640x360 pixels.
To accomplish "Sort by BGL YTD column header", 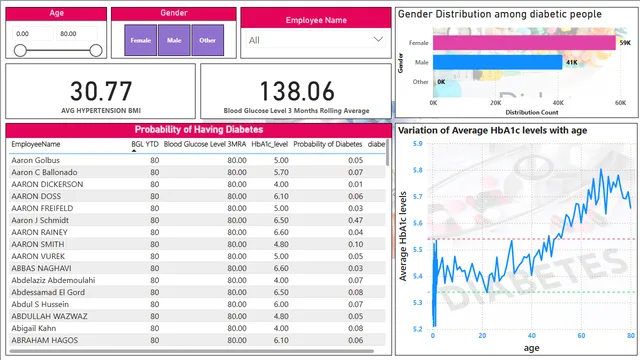I will [144, 144].
